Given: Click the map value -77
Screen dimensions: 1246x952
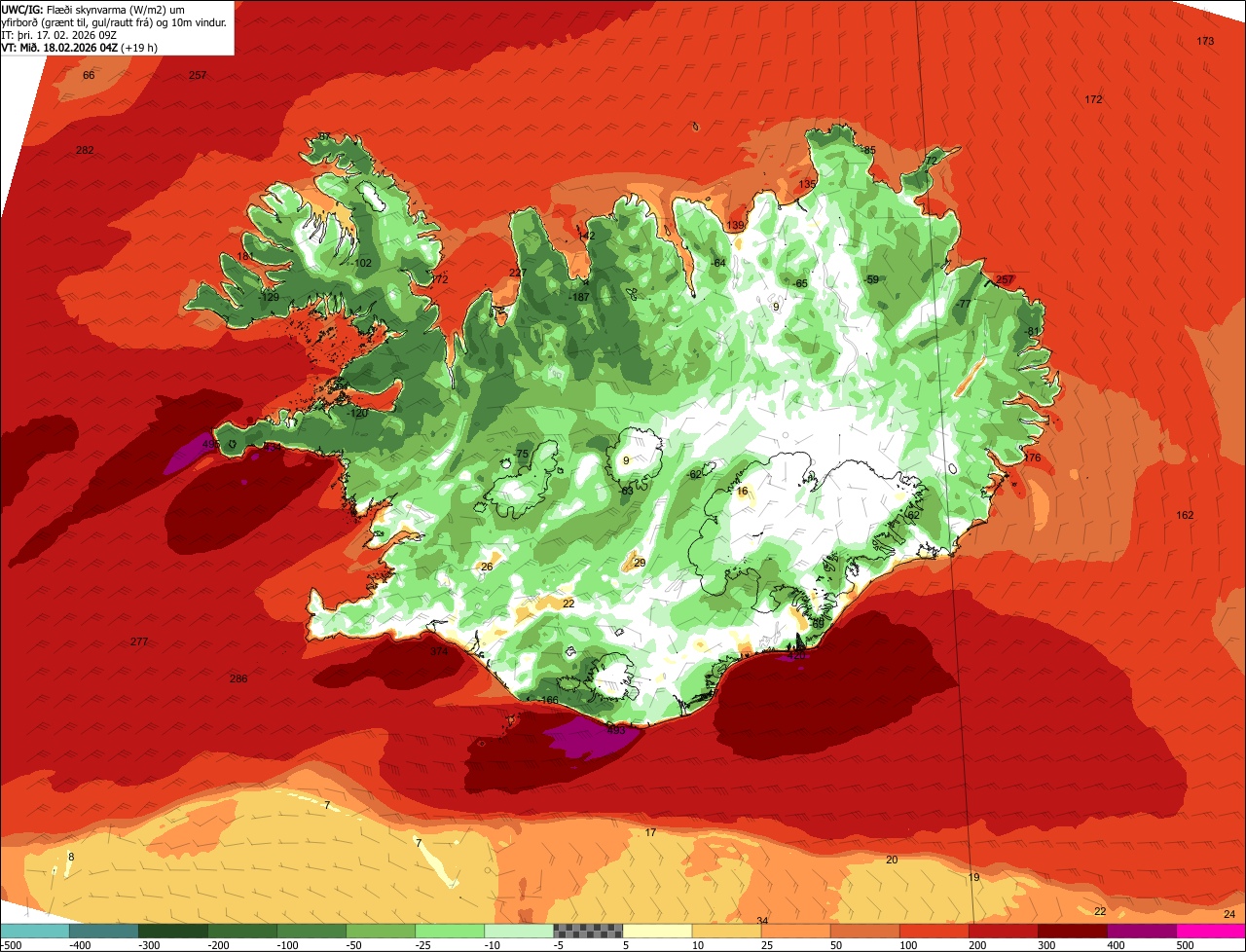Looking at the screenshot, I should [965, 304].
